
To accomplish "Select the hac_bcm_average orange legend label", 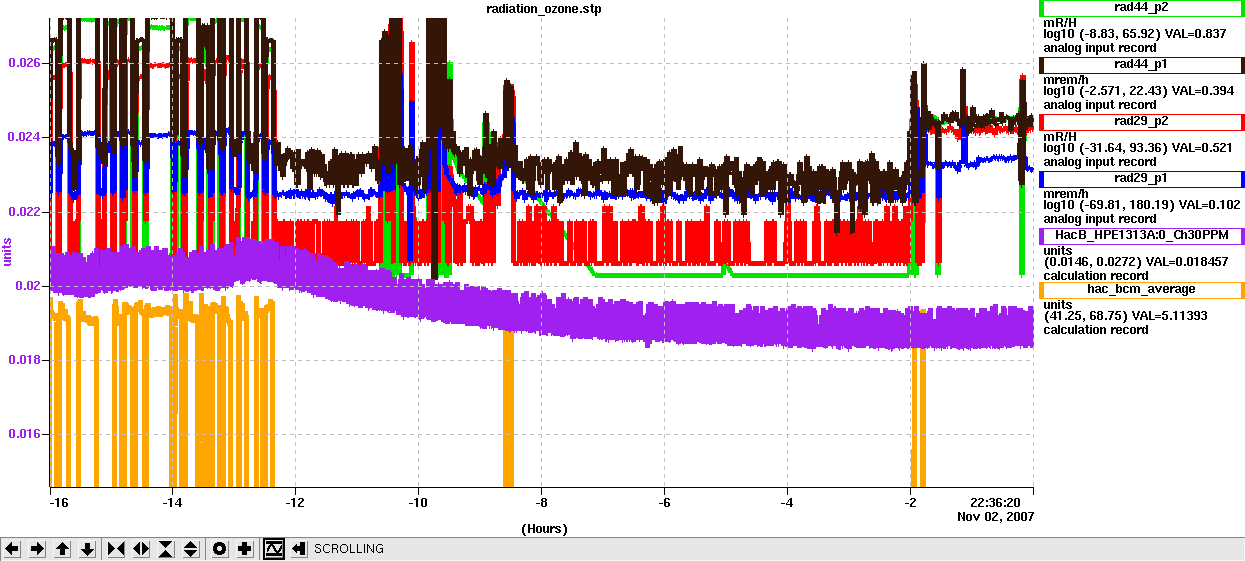I will (1143, 290).
